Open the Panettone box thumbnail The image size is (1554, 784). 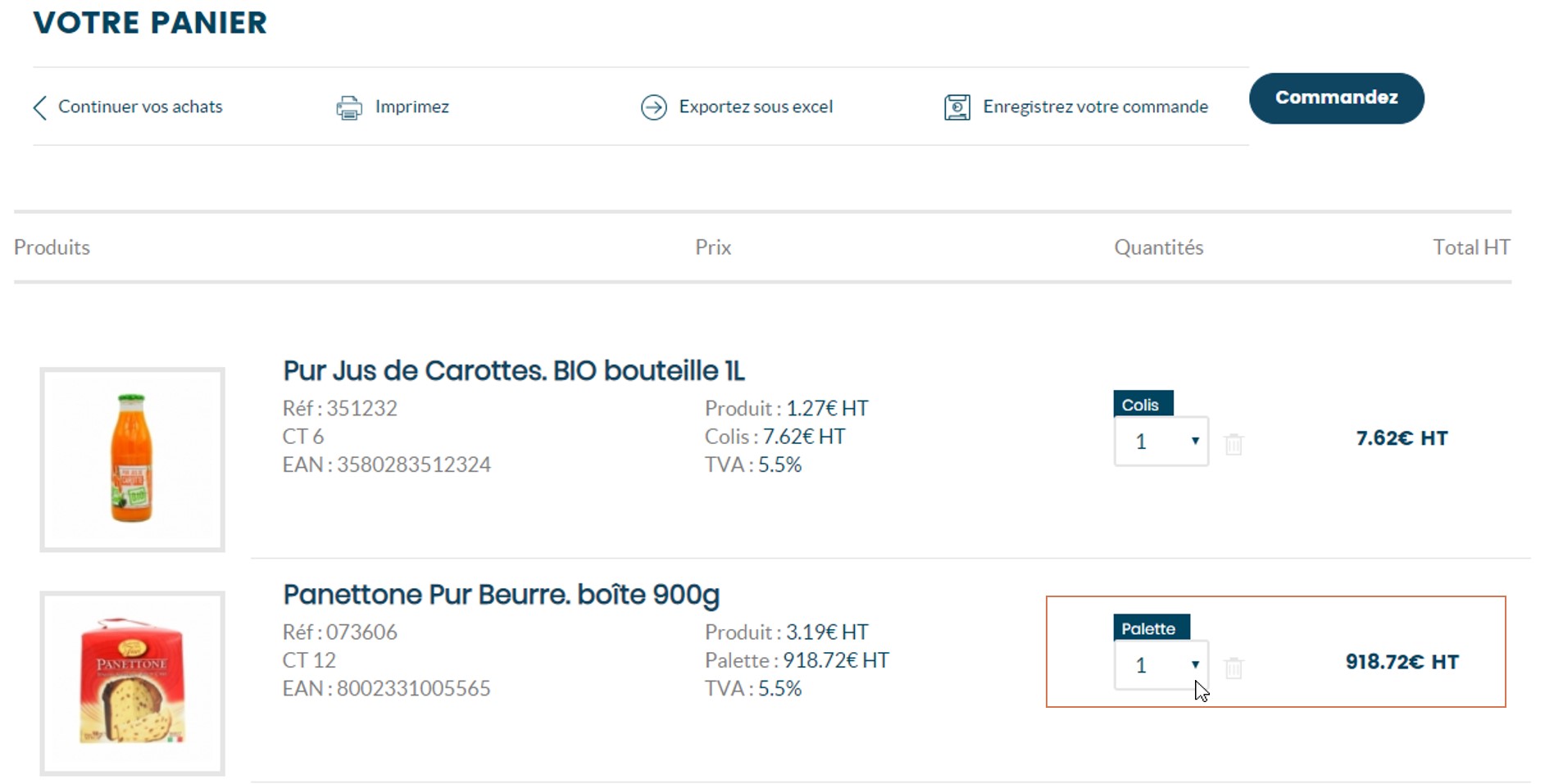pos(132,682)
